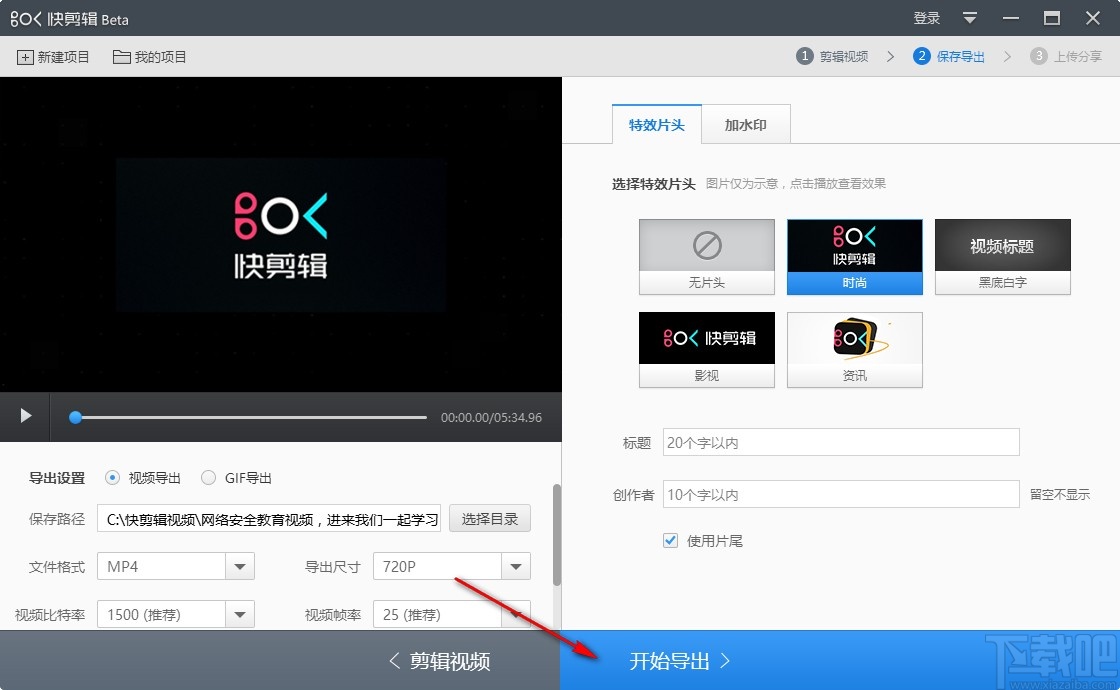Toggle 使用片尾 checkbox
The image size is (1120, 690).
(x=670, y=541)
